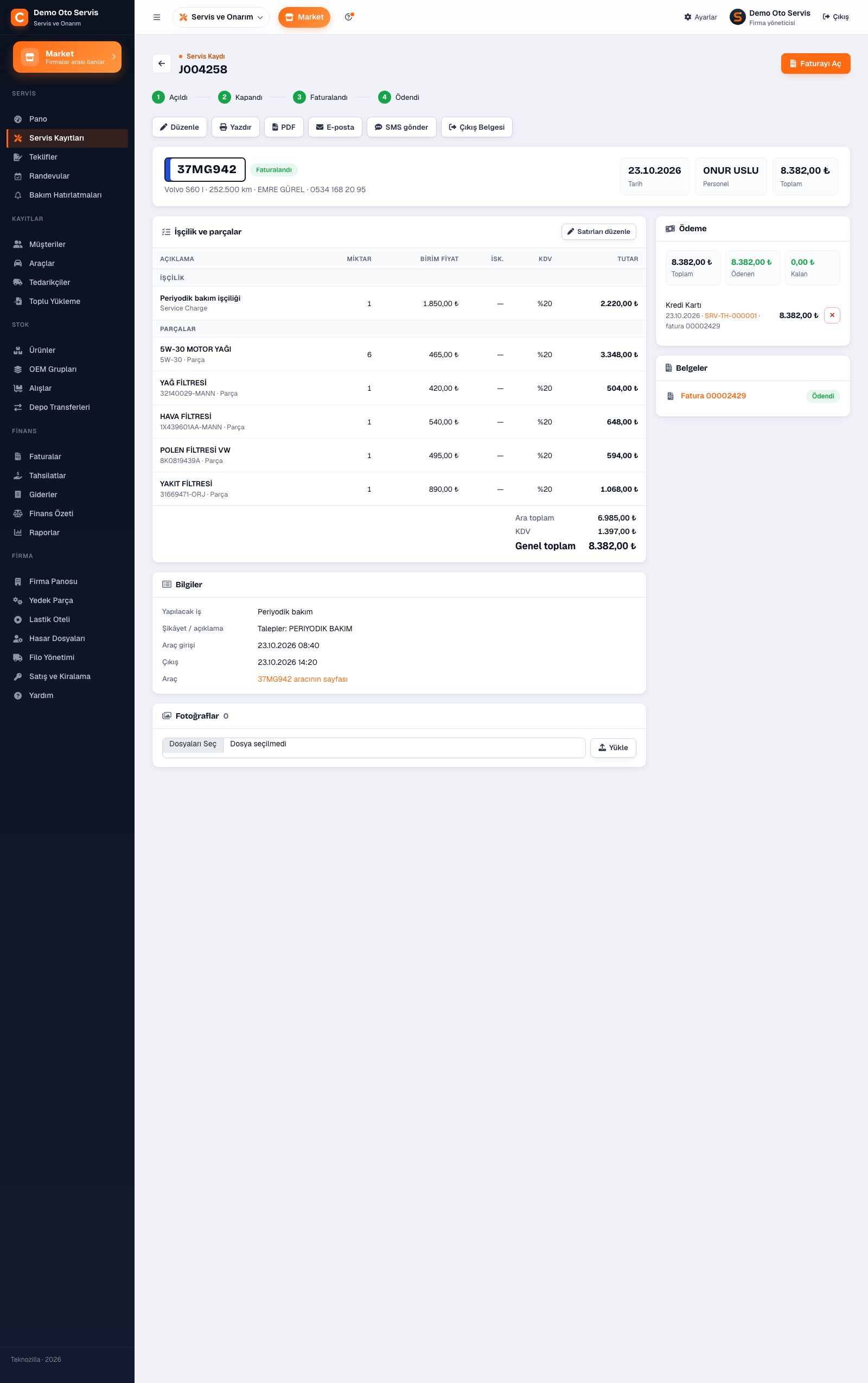Click Dosyaları Seç file chooser

coord(193,744)
